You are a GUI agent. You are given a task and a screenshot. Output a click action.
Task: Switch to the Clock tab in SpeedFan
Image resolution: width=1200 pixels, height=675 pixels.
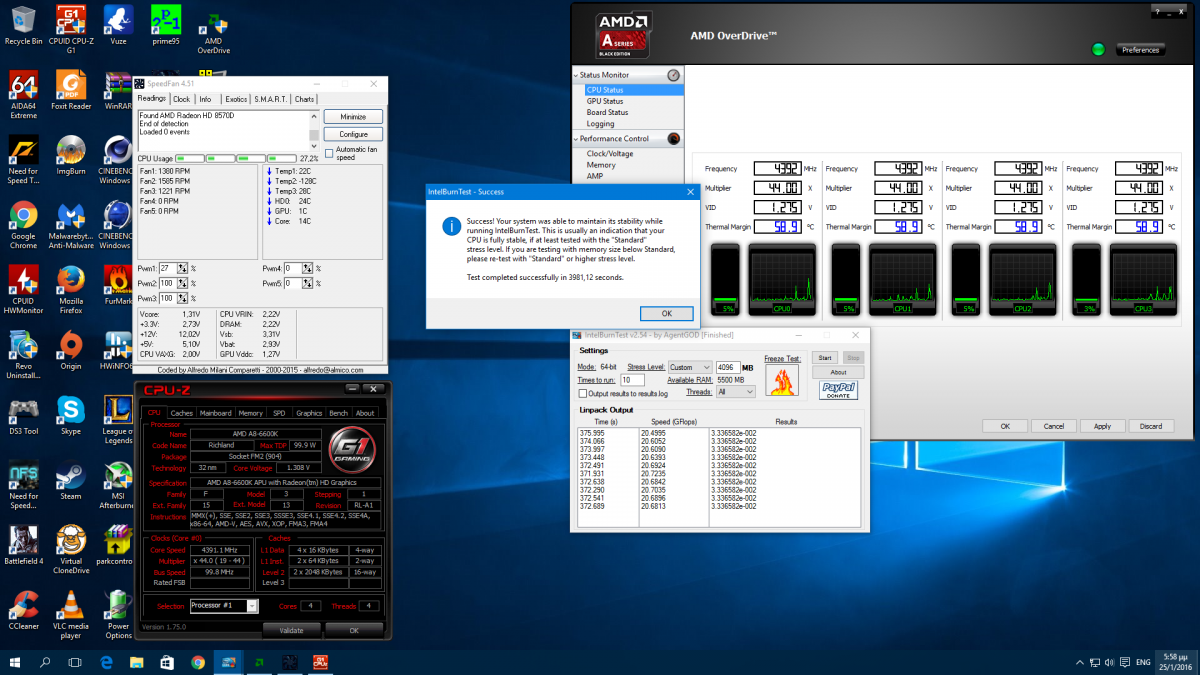(x=181, y=99)
